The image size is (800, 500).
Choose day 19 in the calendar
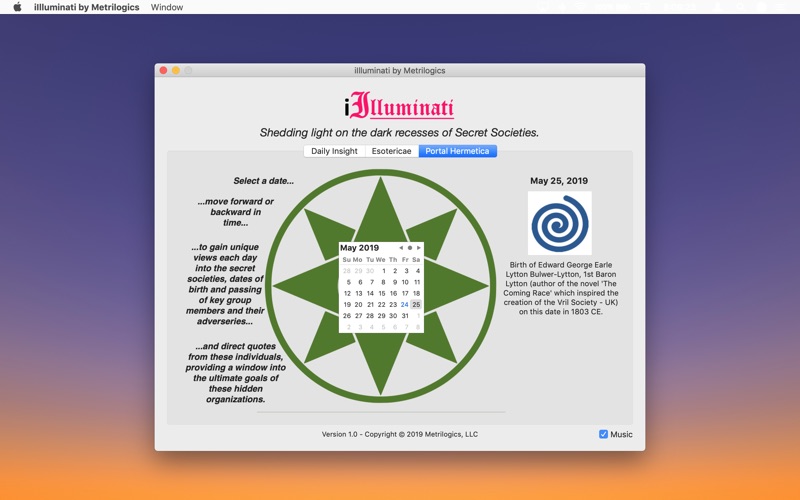(x=347, y=305)
